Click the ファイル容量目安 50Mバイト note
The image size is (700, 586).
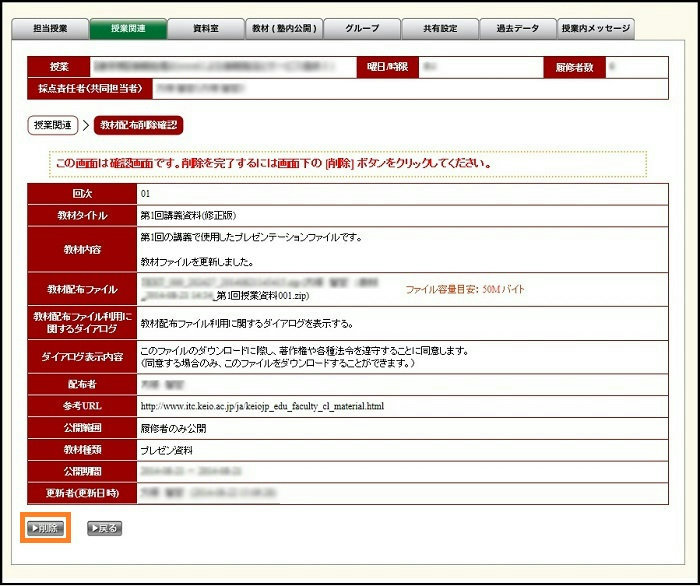pos(464,290)
